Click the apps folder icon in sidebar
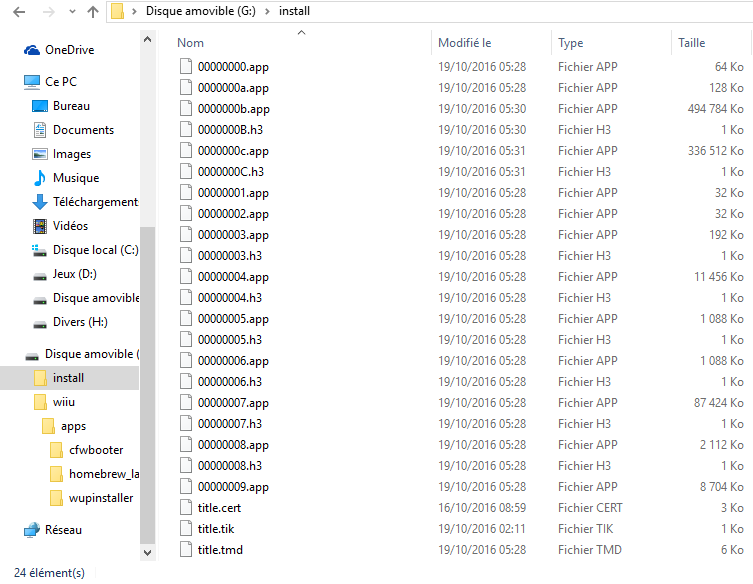 [49, 426]
